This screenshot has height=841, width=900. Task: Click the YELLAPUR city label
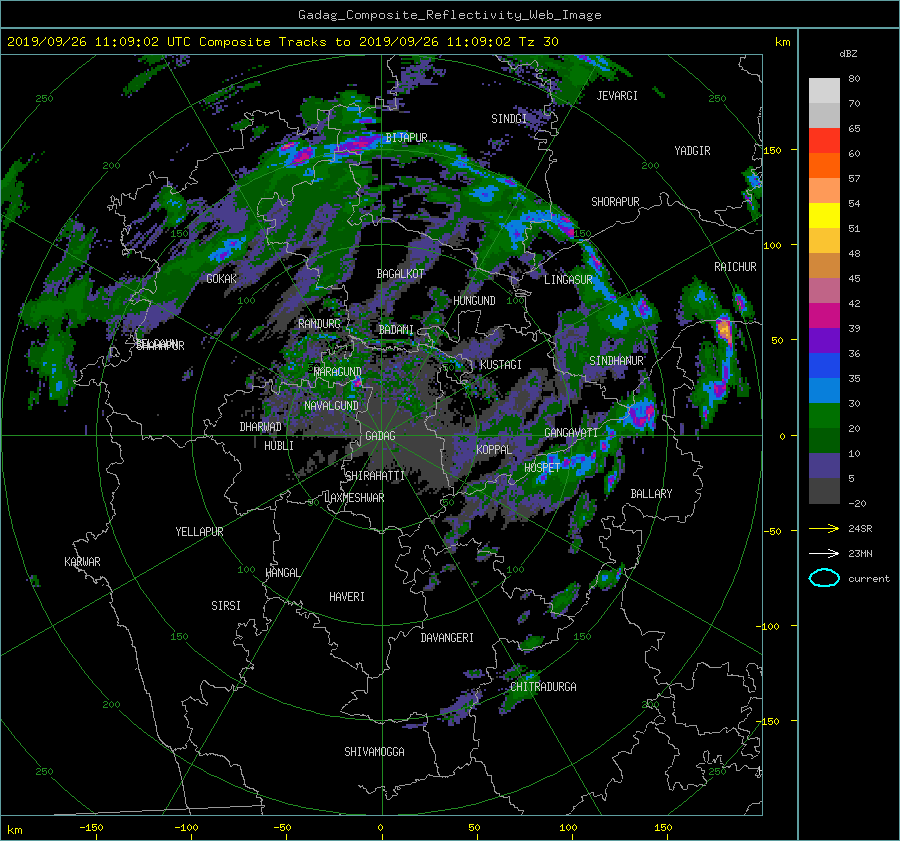[x=199, y=532]
